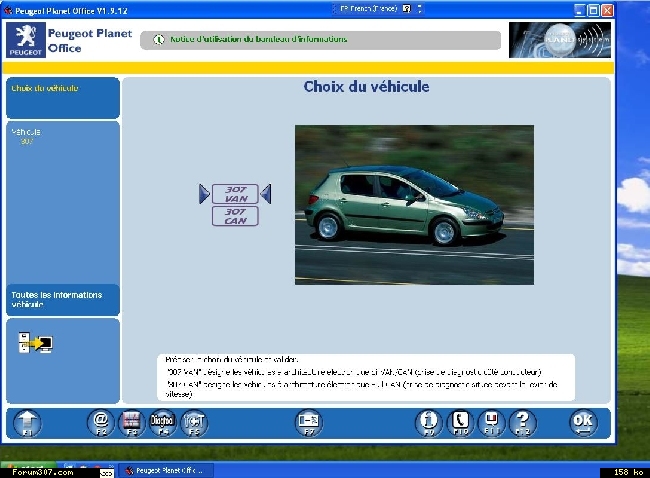
Task: Click the right-pointing arrow beside 307 VAN
Action: (204, 194)
